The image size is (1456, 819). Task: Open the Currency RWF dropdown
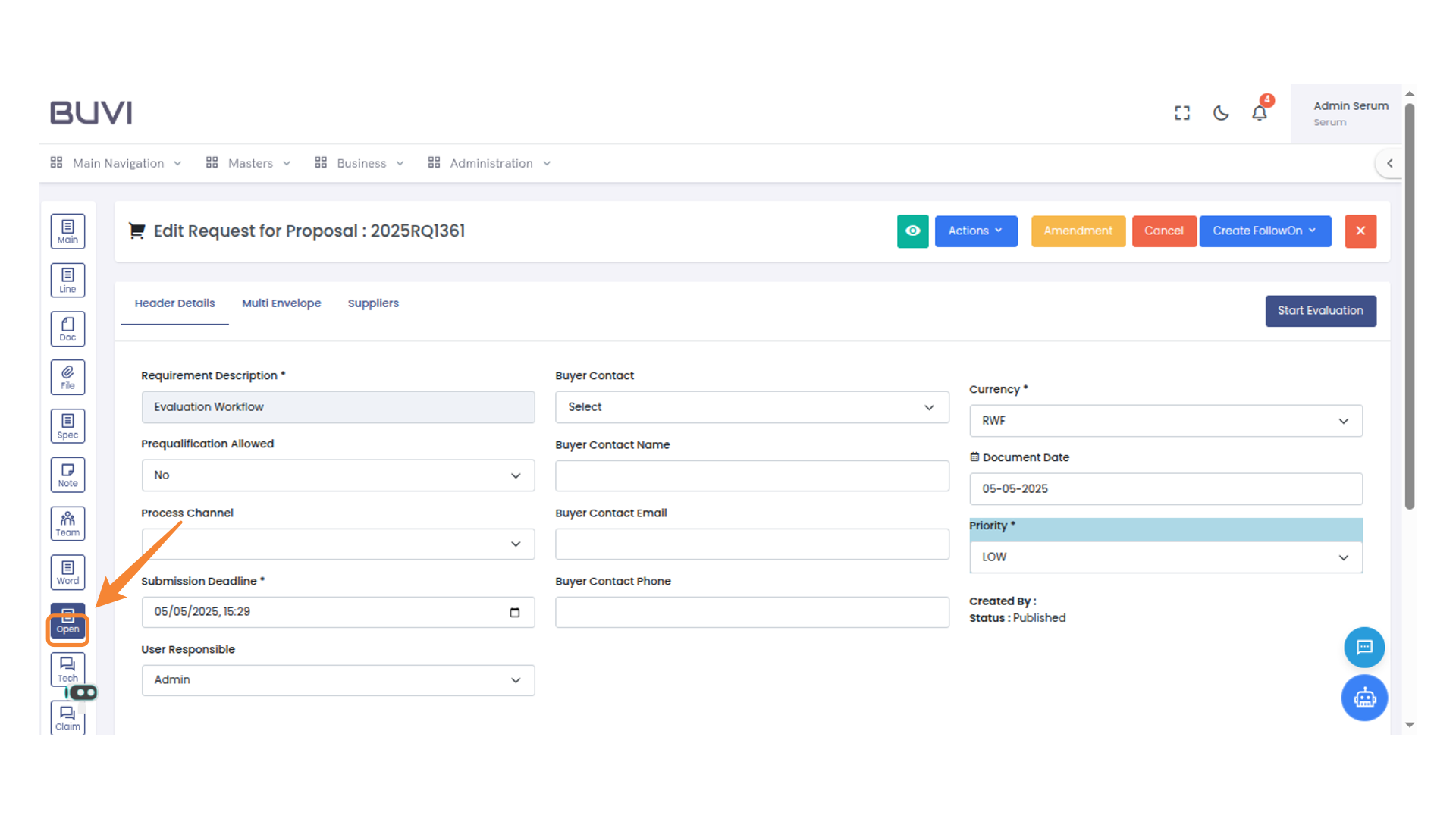pos(1166,421)
